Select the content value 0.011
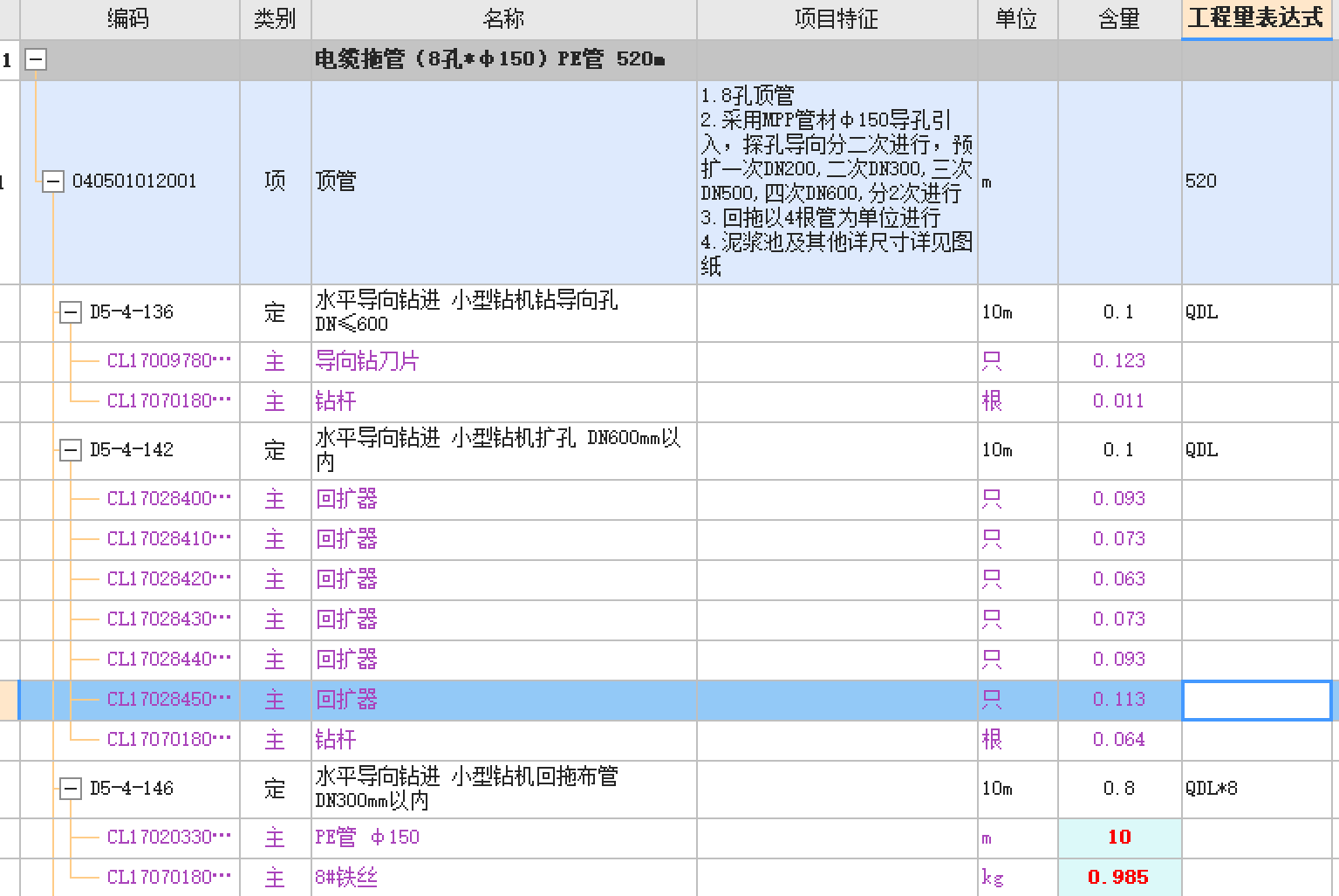 tap(1119, 401)
